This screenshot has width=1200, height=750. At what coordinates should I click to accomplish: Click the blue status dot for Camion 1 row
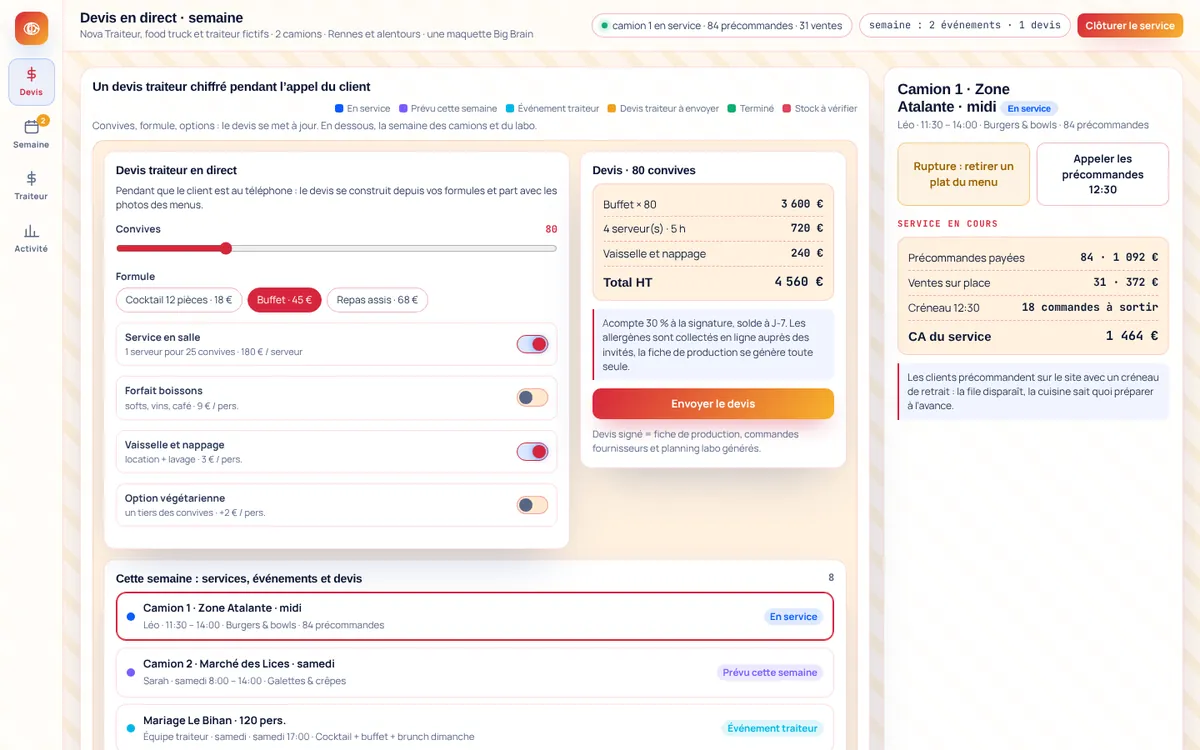131,616
